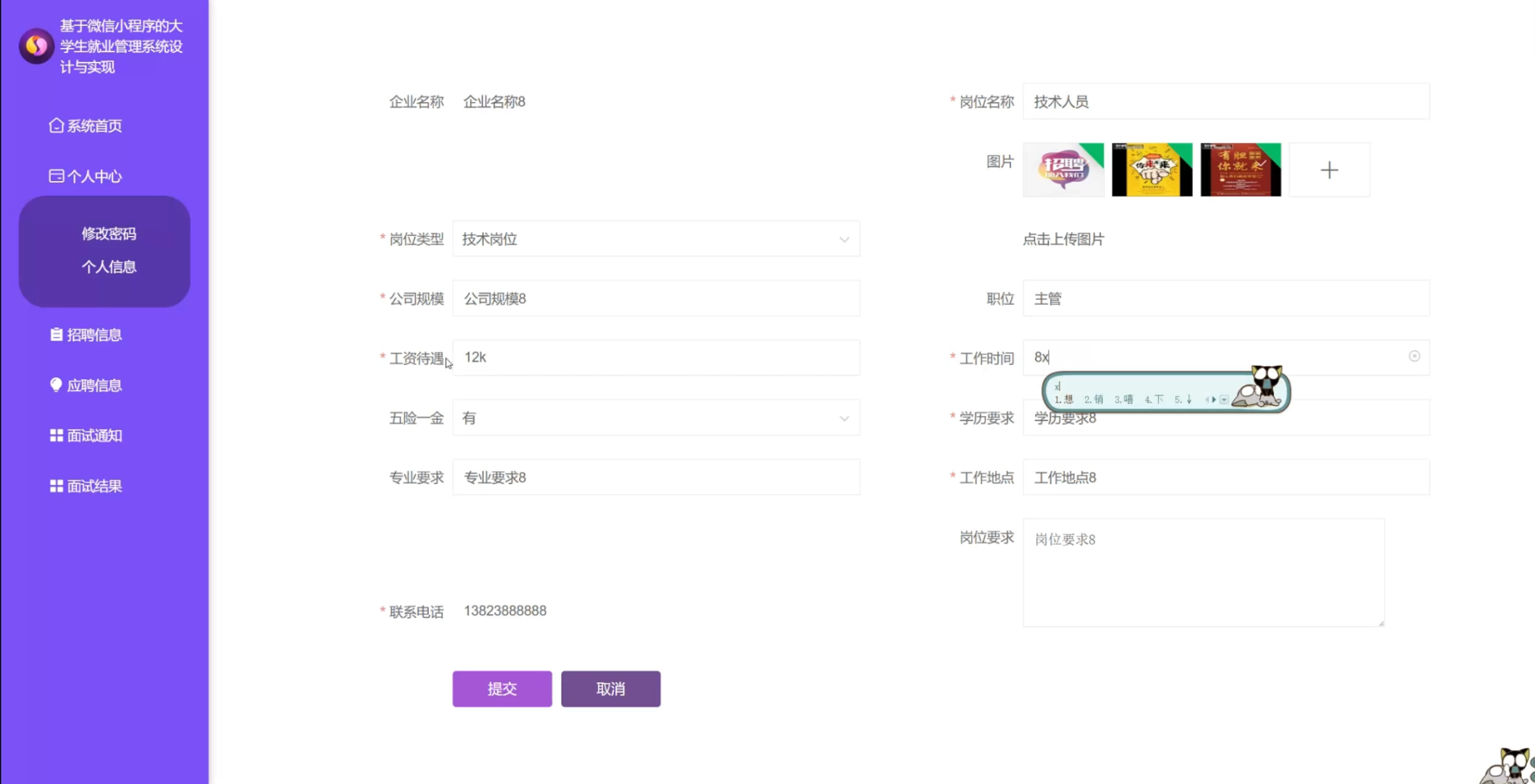Click the bulb icon beside 应聘信息

pyautogui.click(x=56, y=385)
